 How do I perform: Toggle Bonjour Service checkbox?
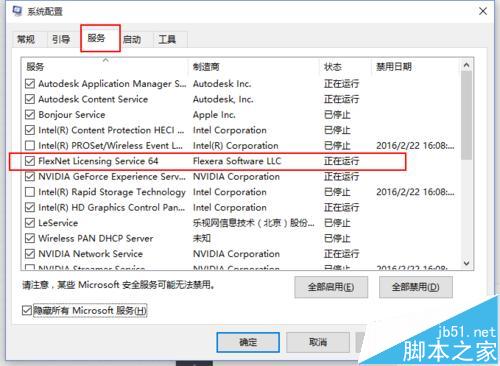(x=30, y=114)
